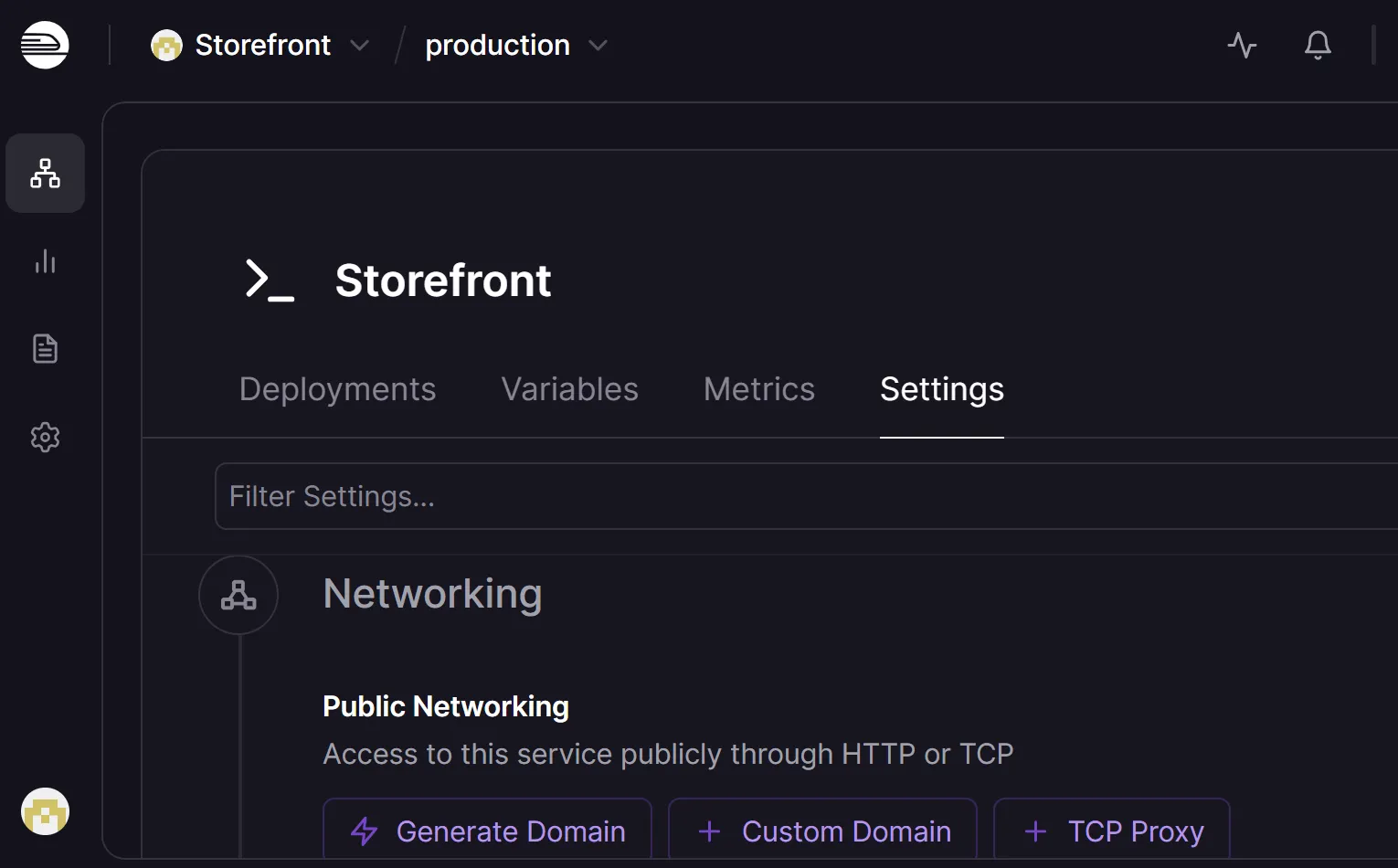Click the TCP Proxy button
Screen dimensions: 1398x868
click(x=1112, y=831)
